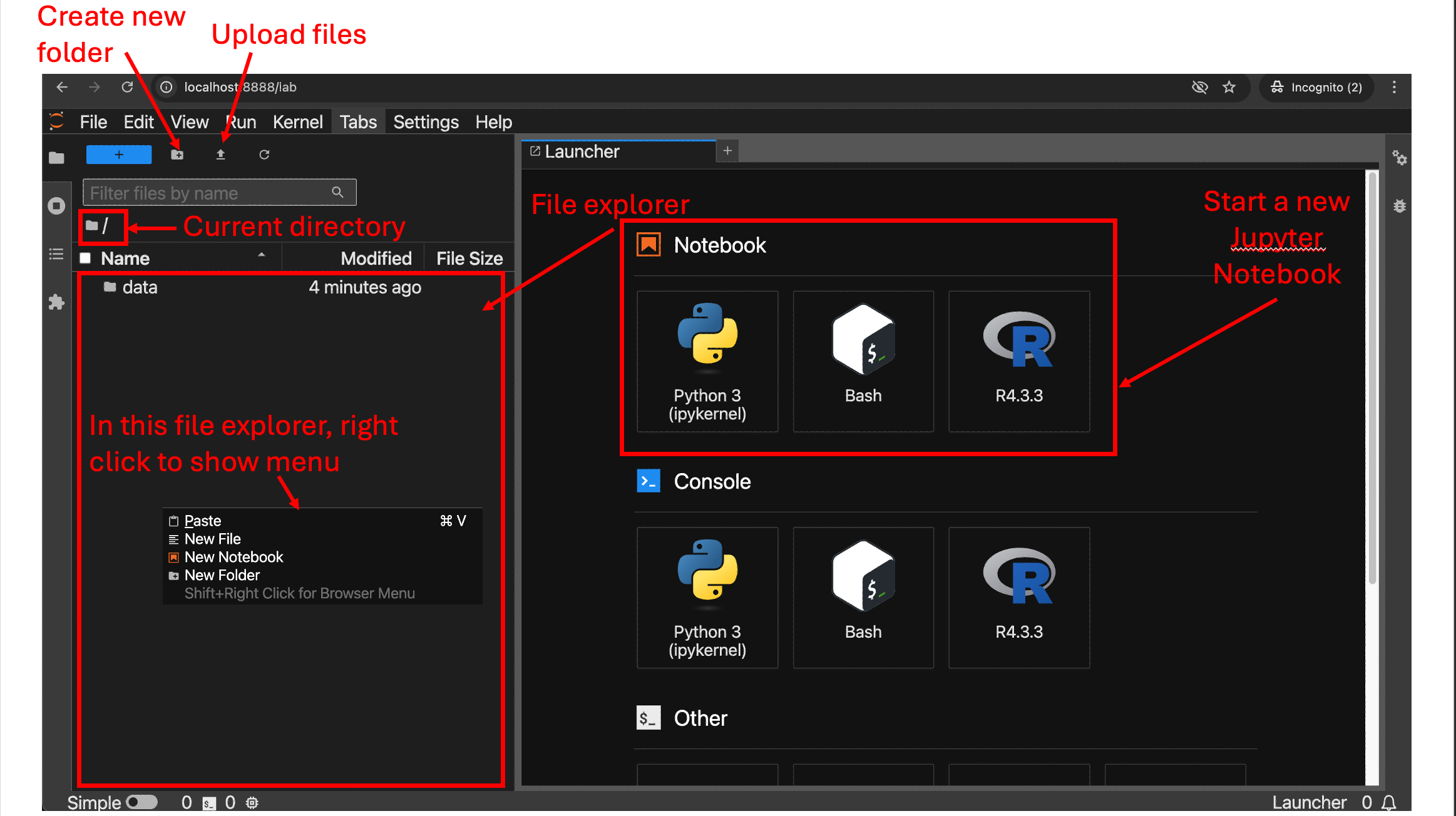Click the upload files icon
The image size is (1456, 816).
click(x=220, y=155)
